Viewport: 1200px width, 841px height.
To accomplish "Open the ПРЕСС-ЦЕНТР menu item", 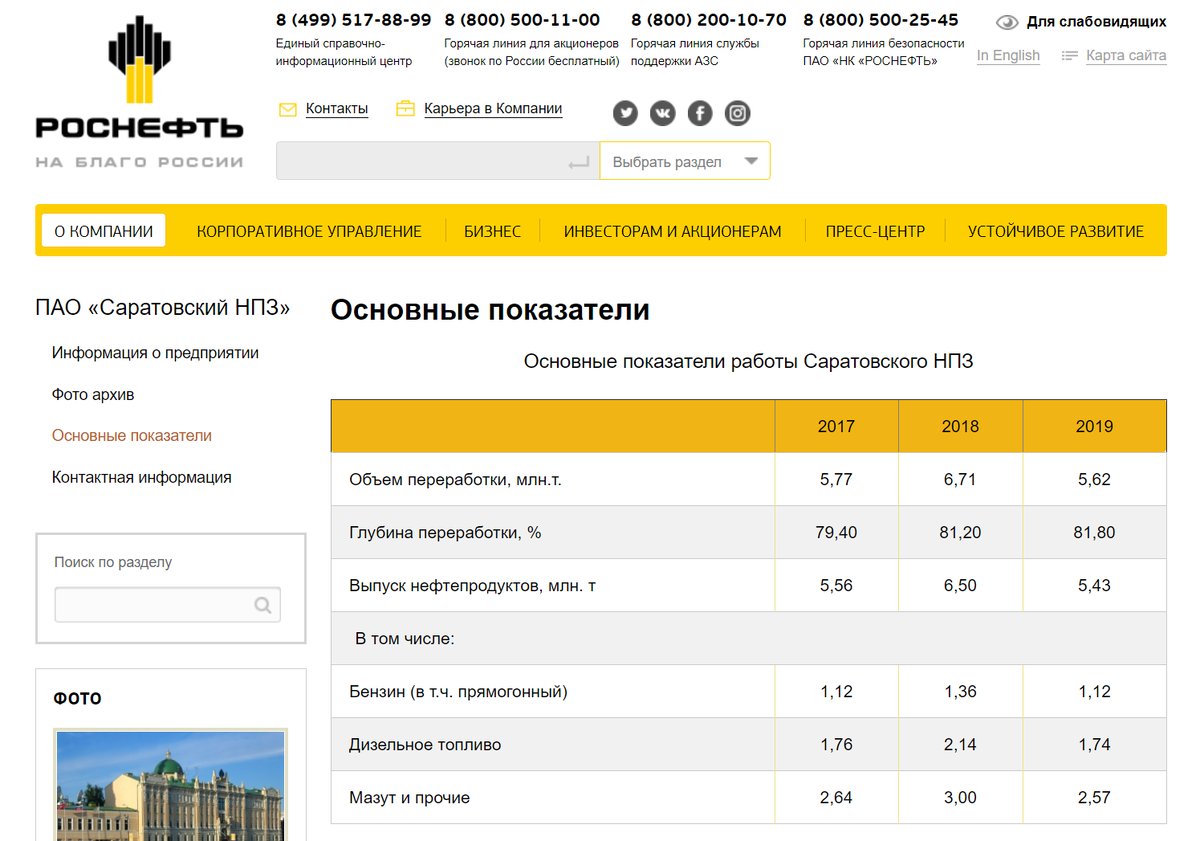I will coord(875,230).
